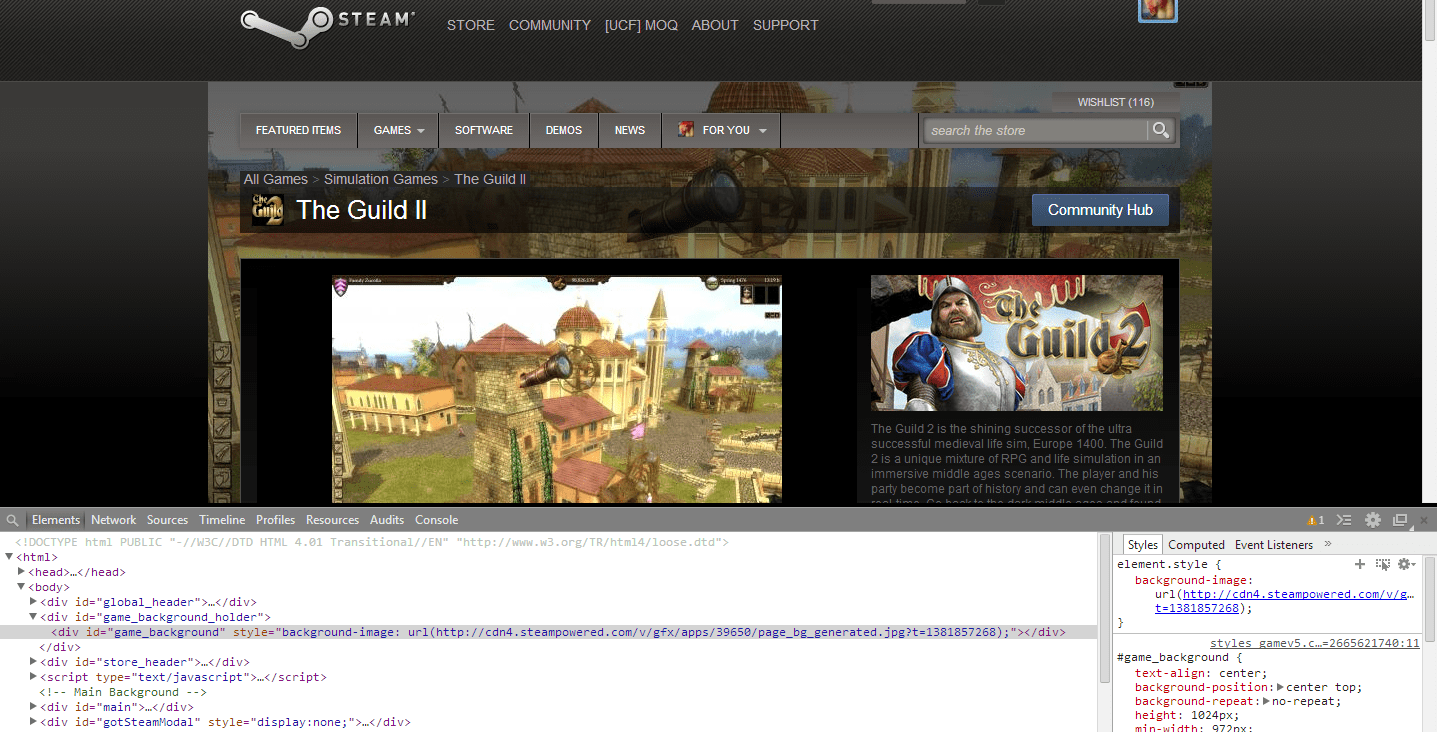Toggle element state pseudo-classes in Styles panel
Screen dimensions: 1437x732
[x=1382, y=563]
